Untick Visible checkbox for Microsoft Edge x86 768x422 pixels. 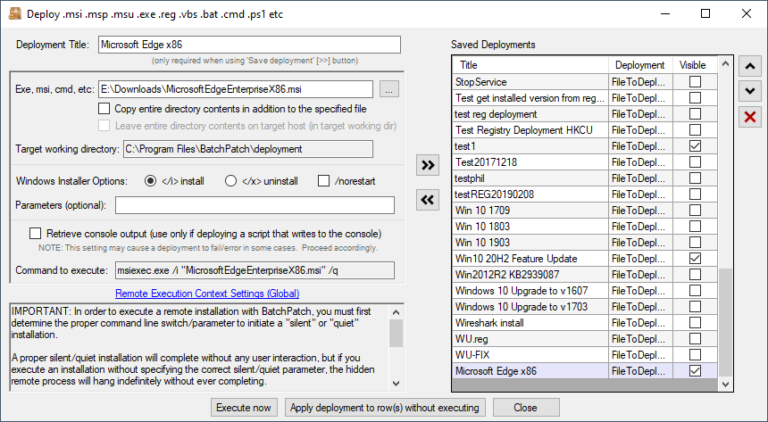pos(692,370)
